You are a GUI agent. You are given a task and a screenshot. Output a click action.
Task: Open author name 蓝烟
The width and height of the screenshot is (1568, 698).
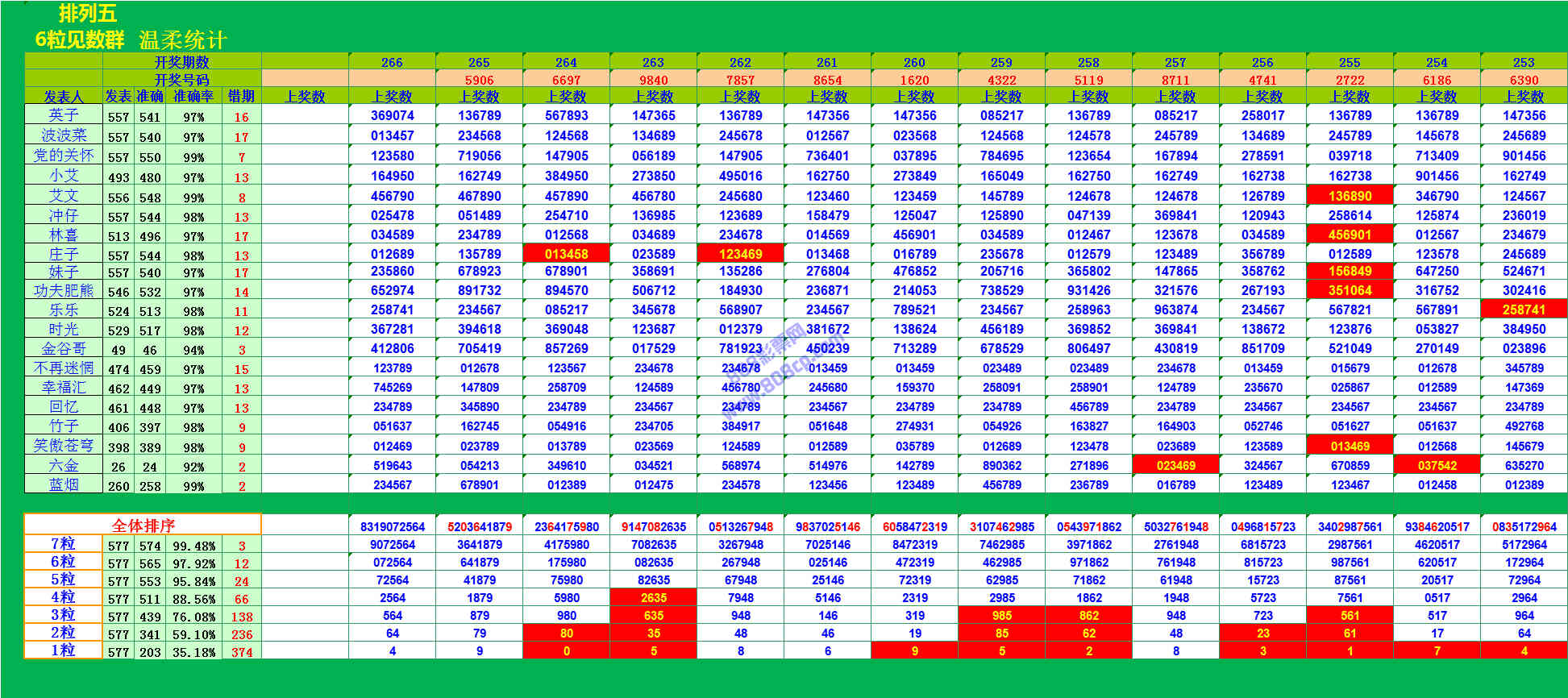tap(64, 485)
